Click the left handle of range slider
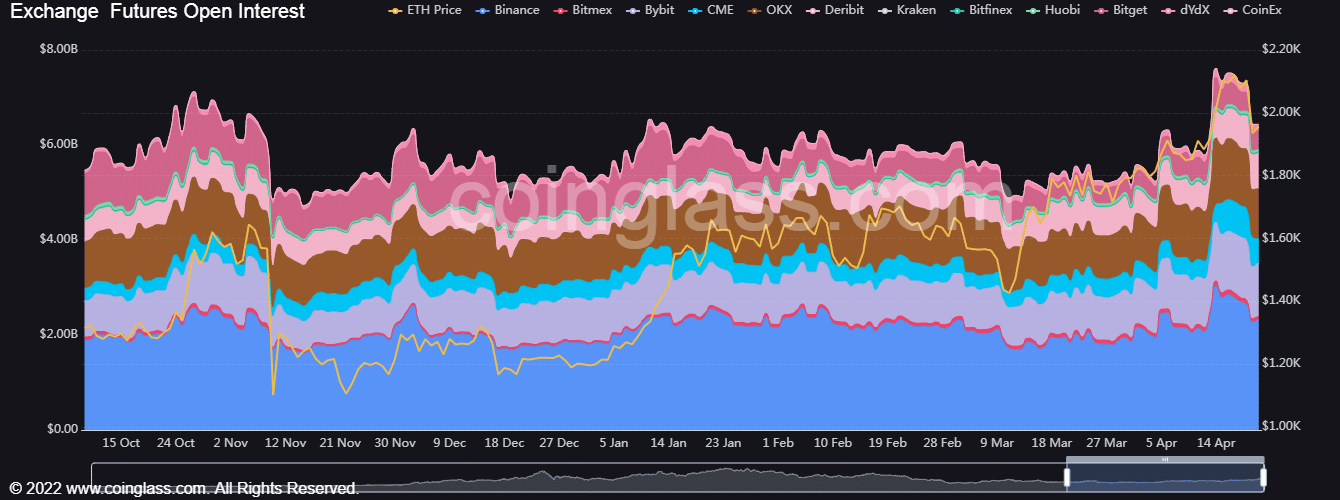The width and height of the screenshot is (1340, 500). [1067, 478]
